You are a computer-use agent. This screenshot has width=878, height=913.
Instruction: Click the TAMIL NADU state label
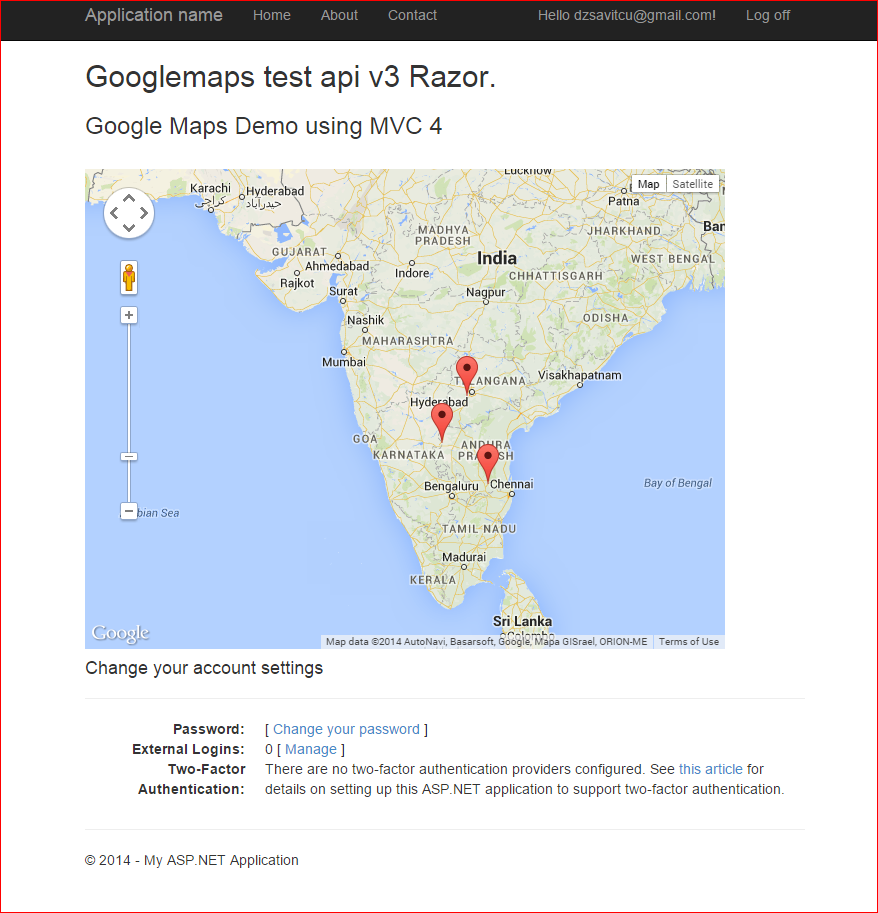click(479, 529)
